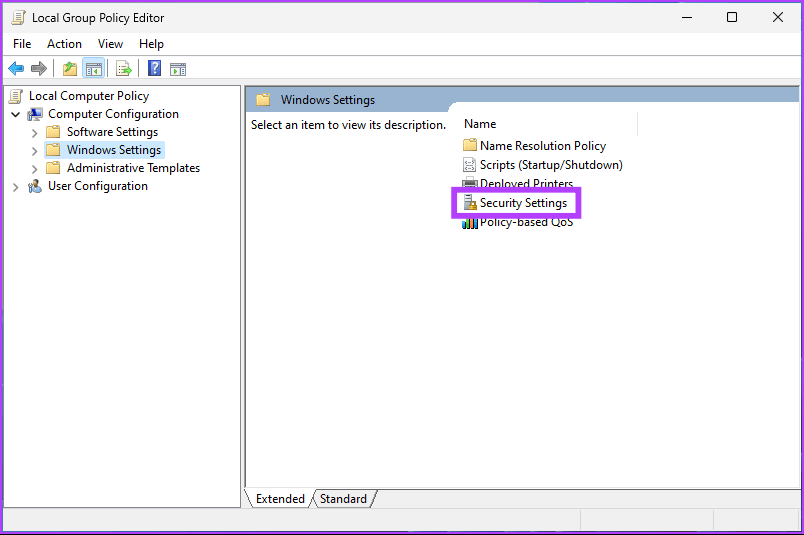Click the Back arrow toolbar icon

pyautogui.click(x=16, y=68)
